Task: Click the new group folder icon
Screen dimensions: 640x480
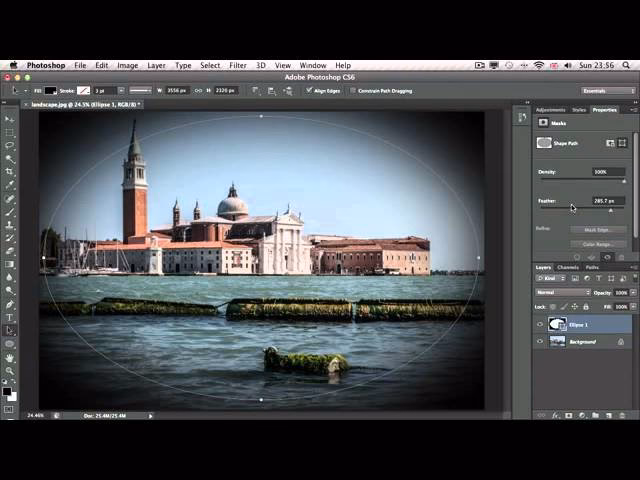Action: (596, 416)
